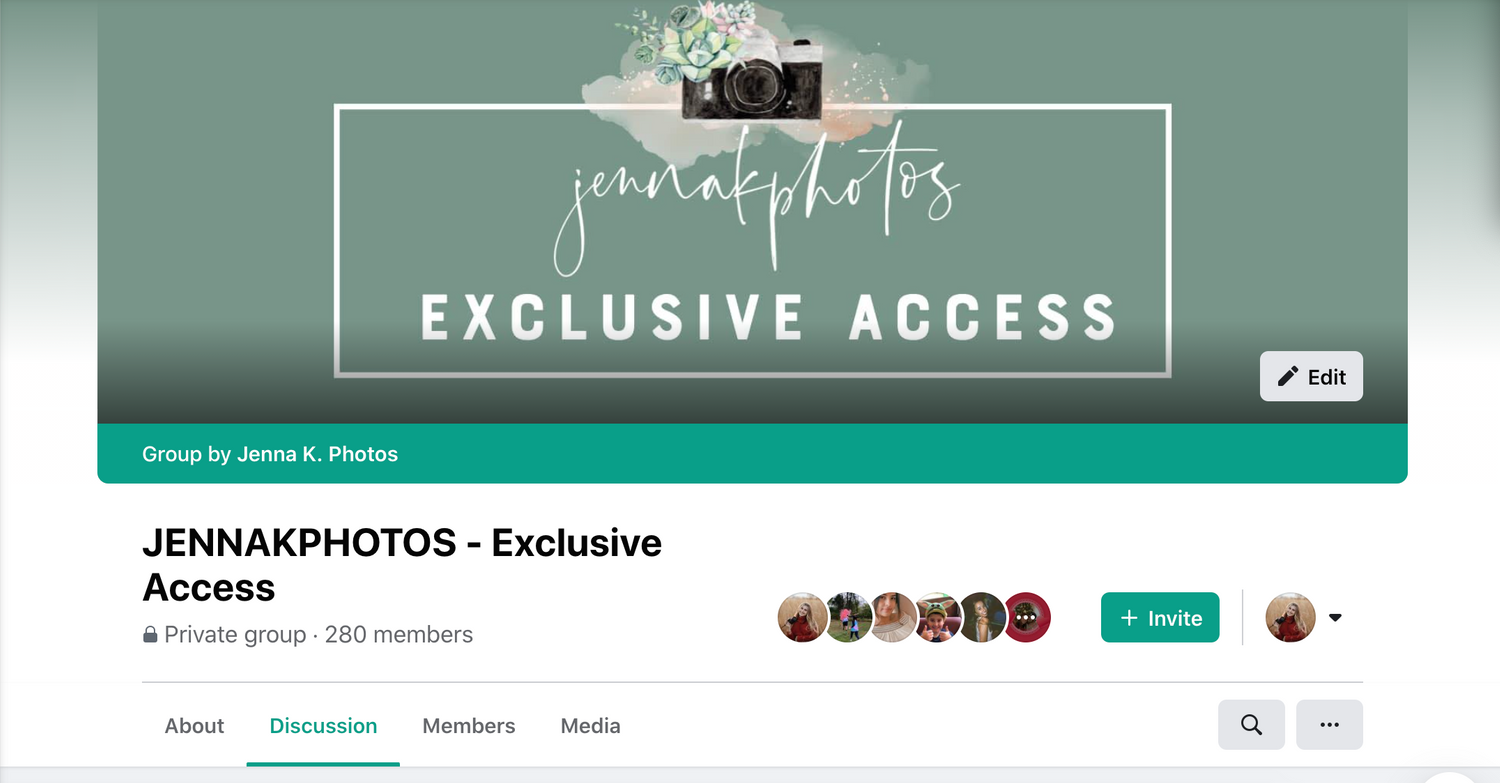Search the group with magnifier icon
1500x783 pixels.
click(x=1251, y=725)
